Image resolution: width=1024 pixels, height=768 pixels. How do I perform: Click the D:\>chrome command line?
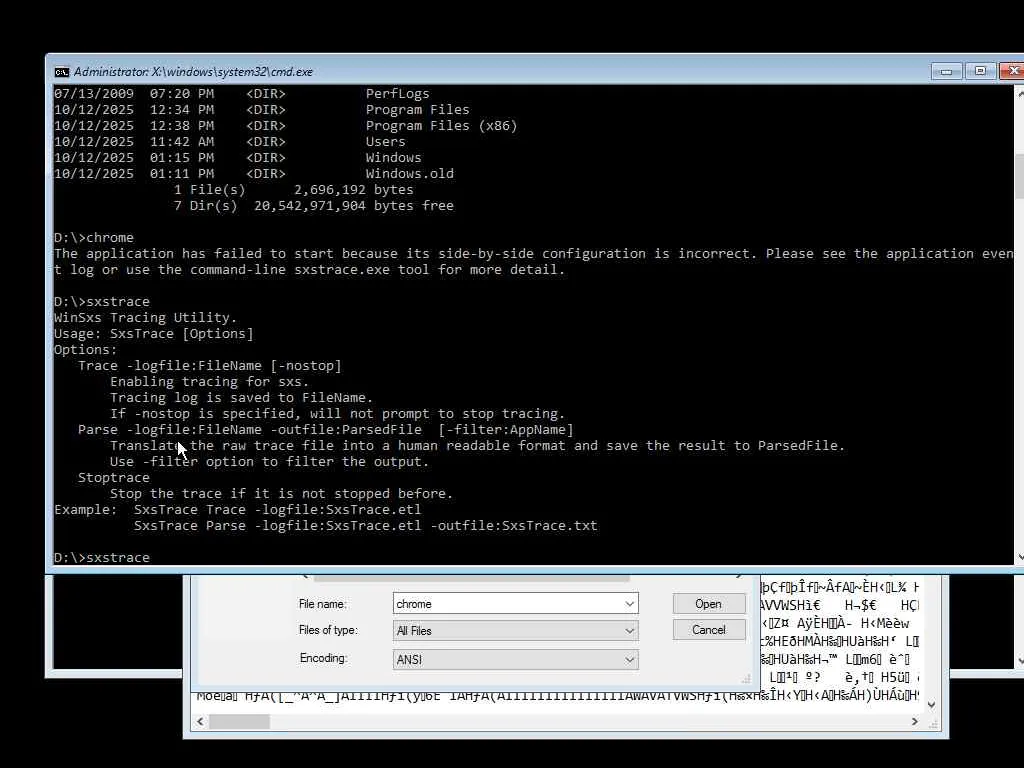click(94, 238)
